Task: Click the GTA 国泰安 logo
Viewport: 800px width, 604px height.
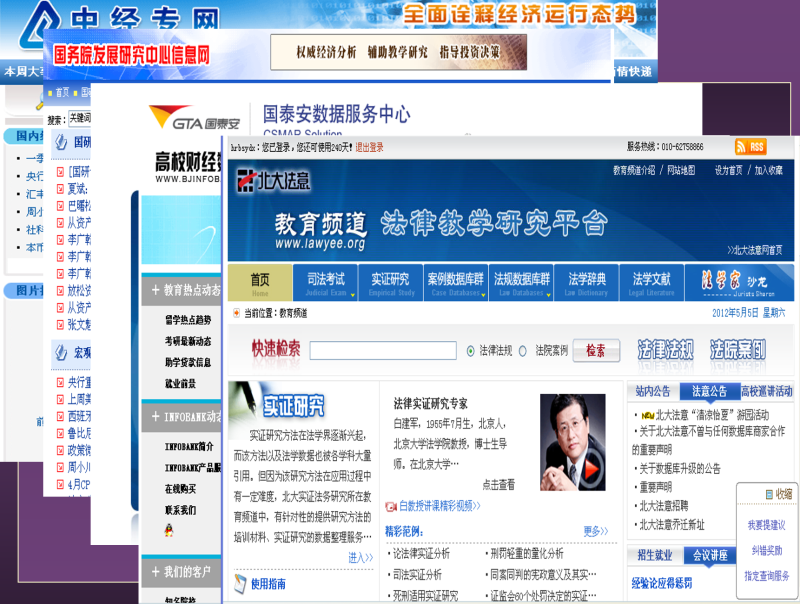Action: click(194, 117)
